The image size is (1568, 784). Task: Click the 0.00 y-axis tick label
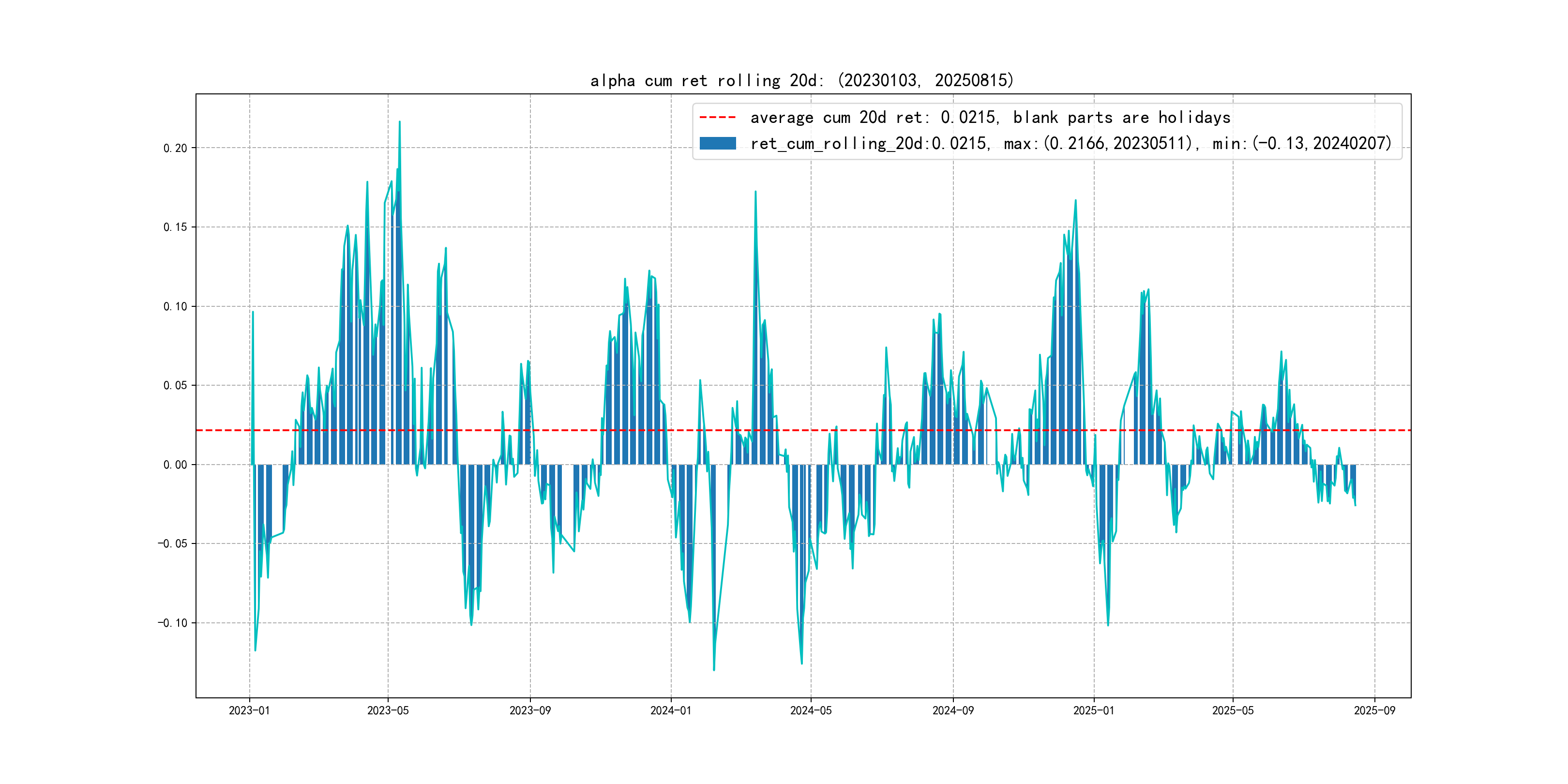click(175, 465)
